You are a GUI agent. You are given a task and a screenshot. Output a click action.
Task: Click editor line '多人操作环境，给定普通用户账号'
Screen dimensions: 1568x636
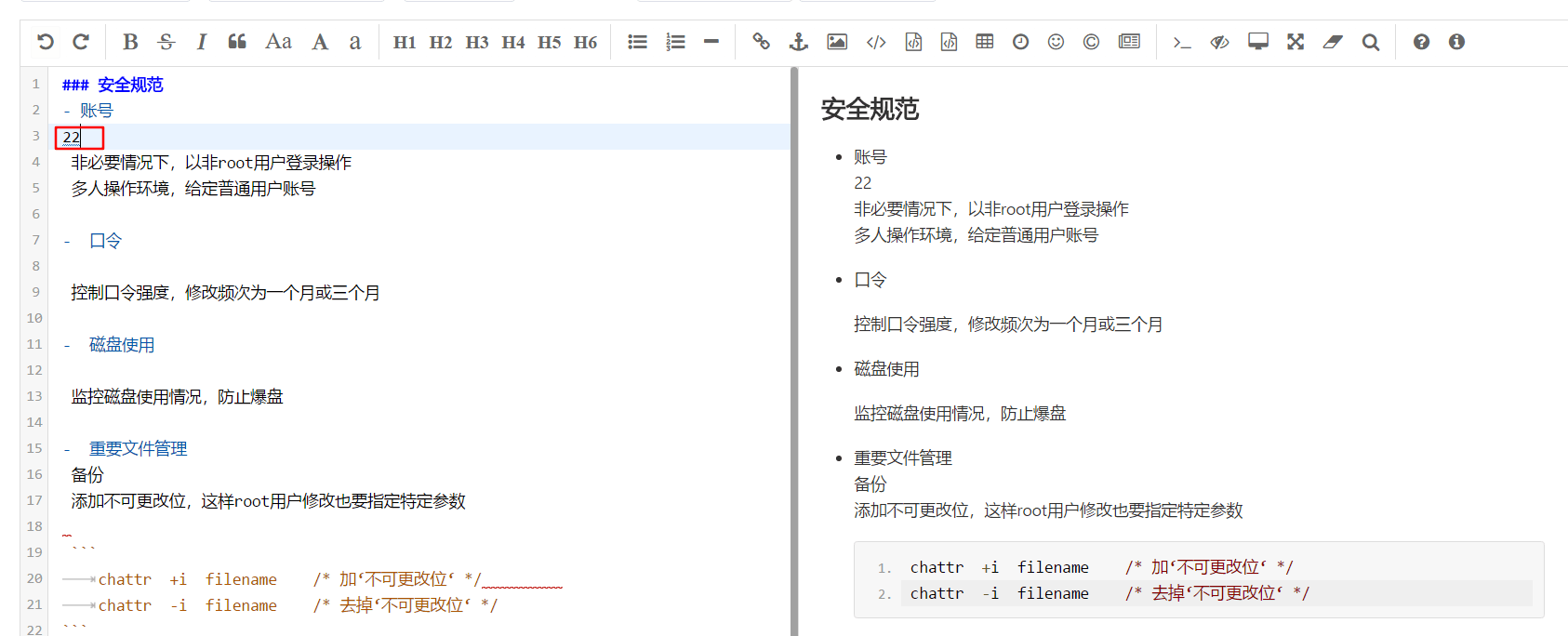(193, 189)
